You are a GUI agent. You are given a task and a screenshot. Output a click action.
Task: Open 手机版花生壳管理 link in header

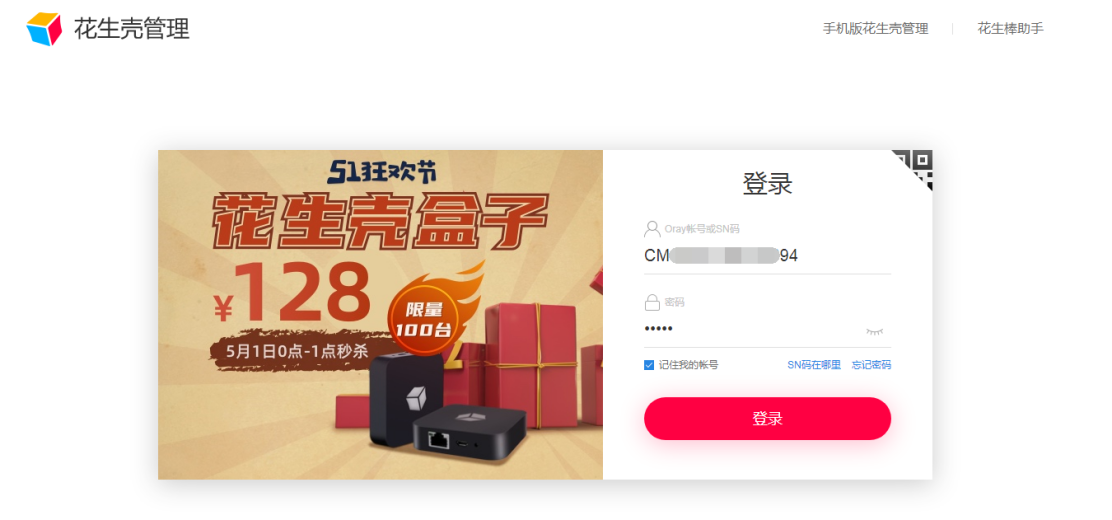(875, 29)
